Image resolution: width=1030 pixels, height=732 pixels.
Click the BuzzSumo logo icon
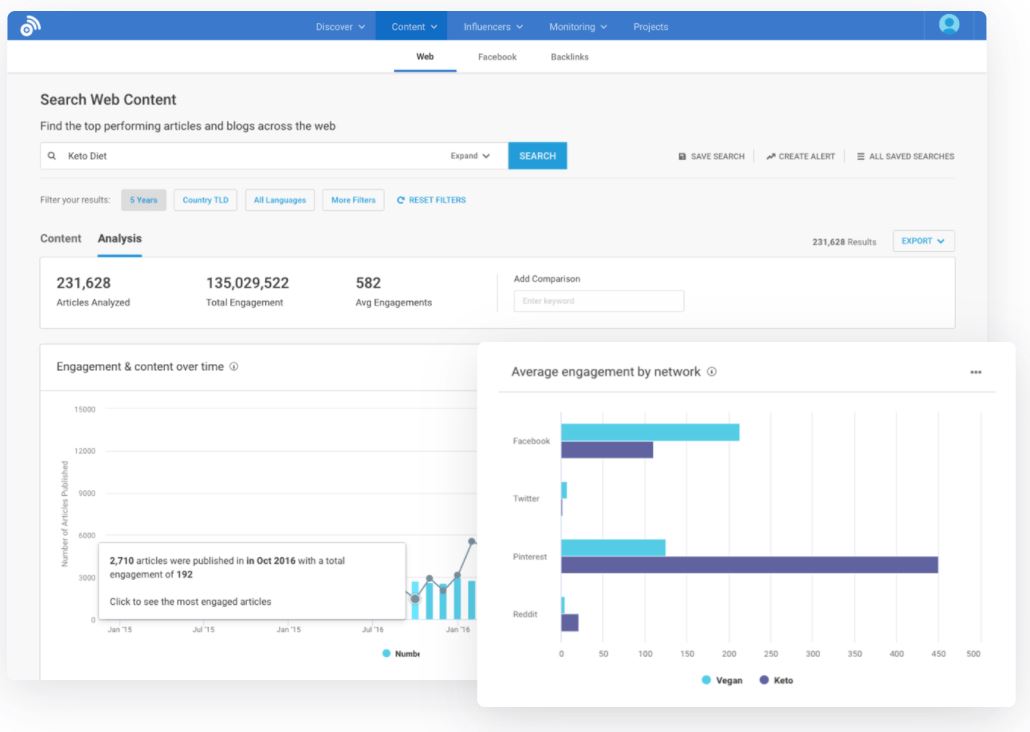click(30, 26)
